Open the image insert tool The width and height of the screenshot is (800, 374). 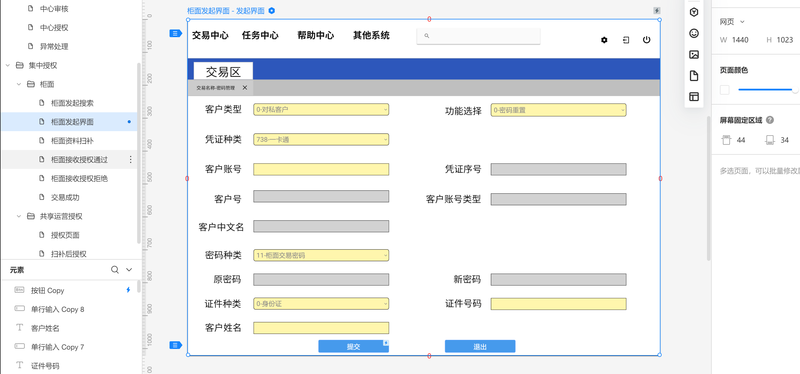point(694,55)
